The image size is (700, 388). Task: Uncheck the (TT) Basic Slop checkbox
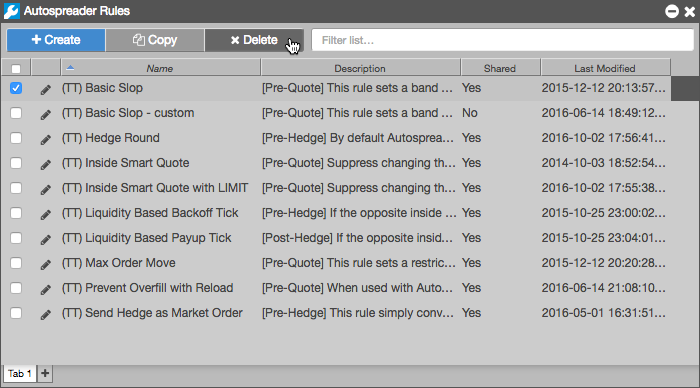[16, 88]
